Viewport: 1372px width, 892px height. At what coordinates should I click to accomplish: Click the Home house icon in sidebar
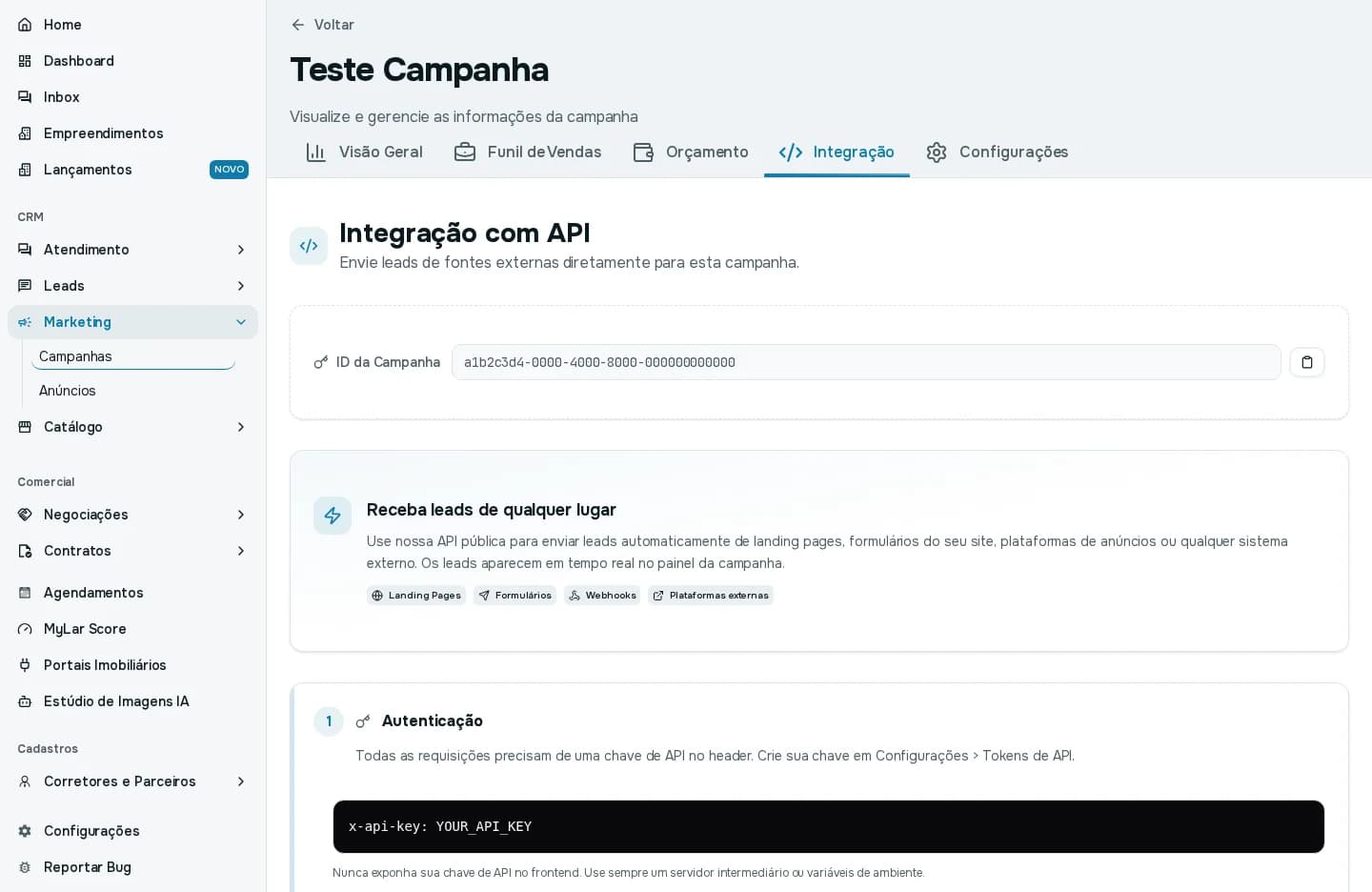25,25
